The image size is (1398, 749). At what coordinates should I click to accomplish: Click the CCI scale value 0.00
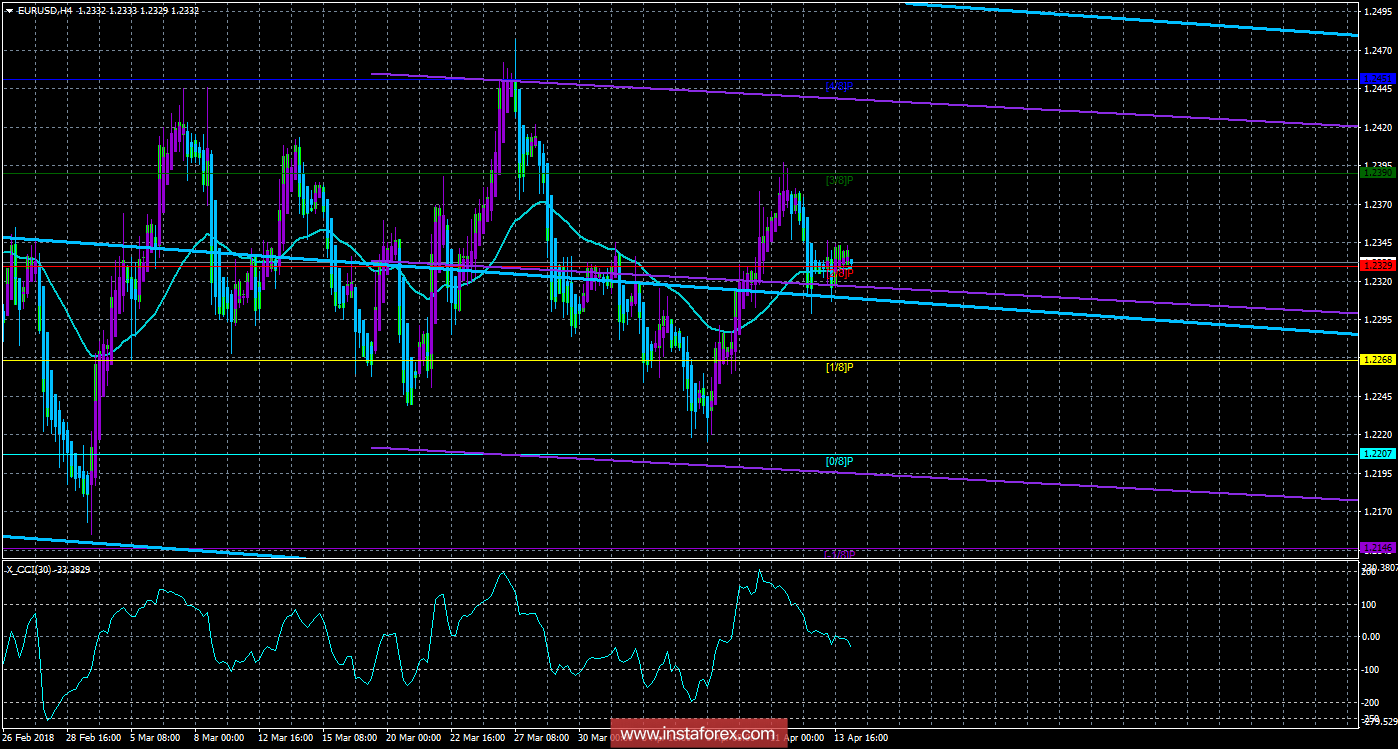point(1372,636)
